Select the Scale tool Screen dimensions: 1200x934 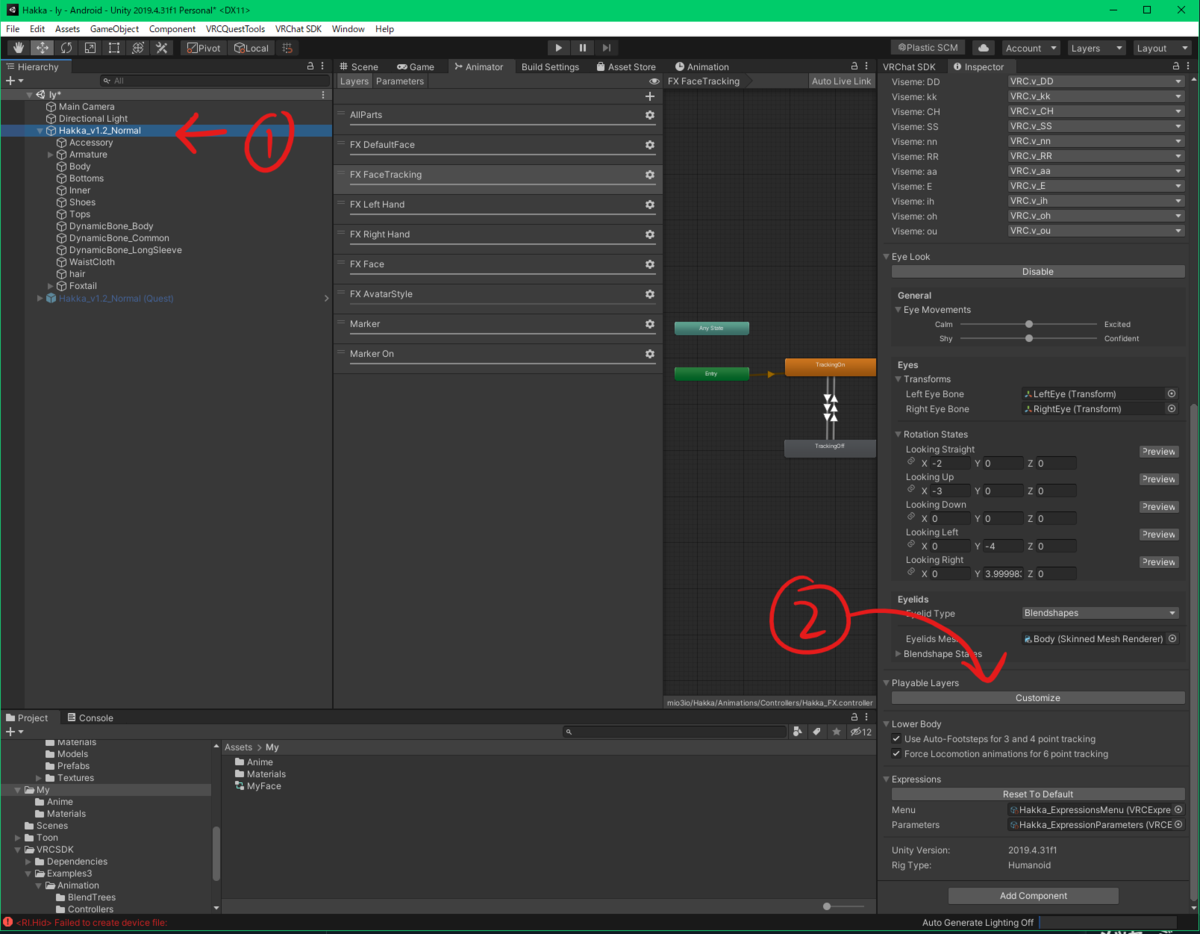pos(90,48)
